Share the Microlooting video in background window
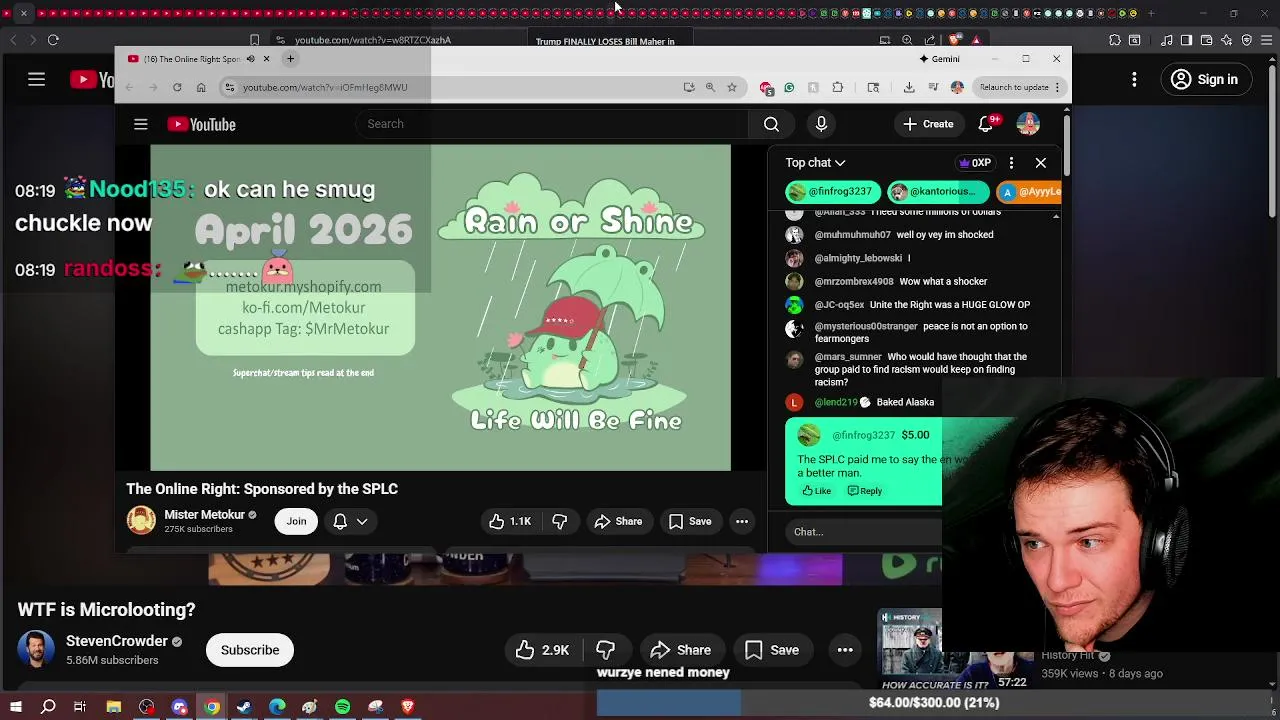This screenshot has width=1280, height=720. pyautogui.click(x=681, y=650)
